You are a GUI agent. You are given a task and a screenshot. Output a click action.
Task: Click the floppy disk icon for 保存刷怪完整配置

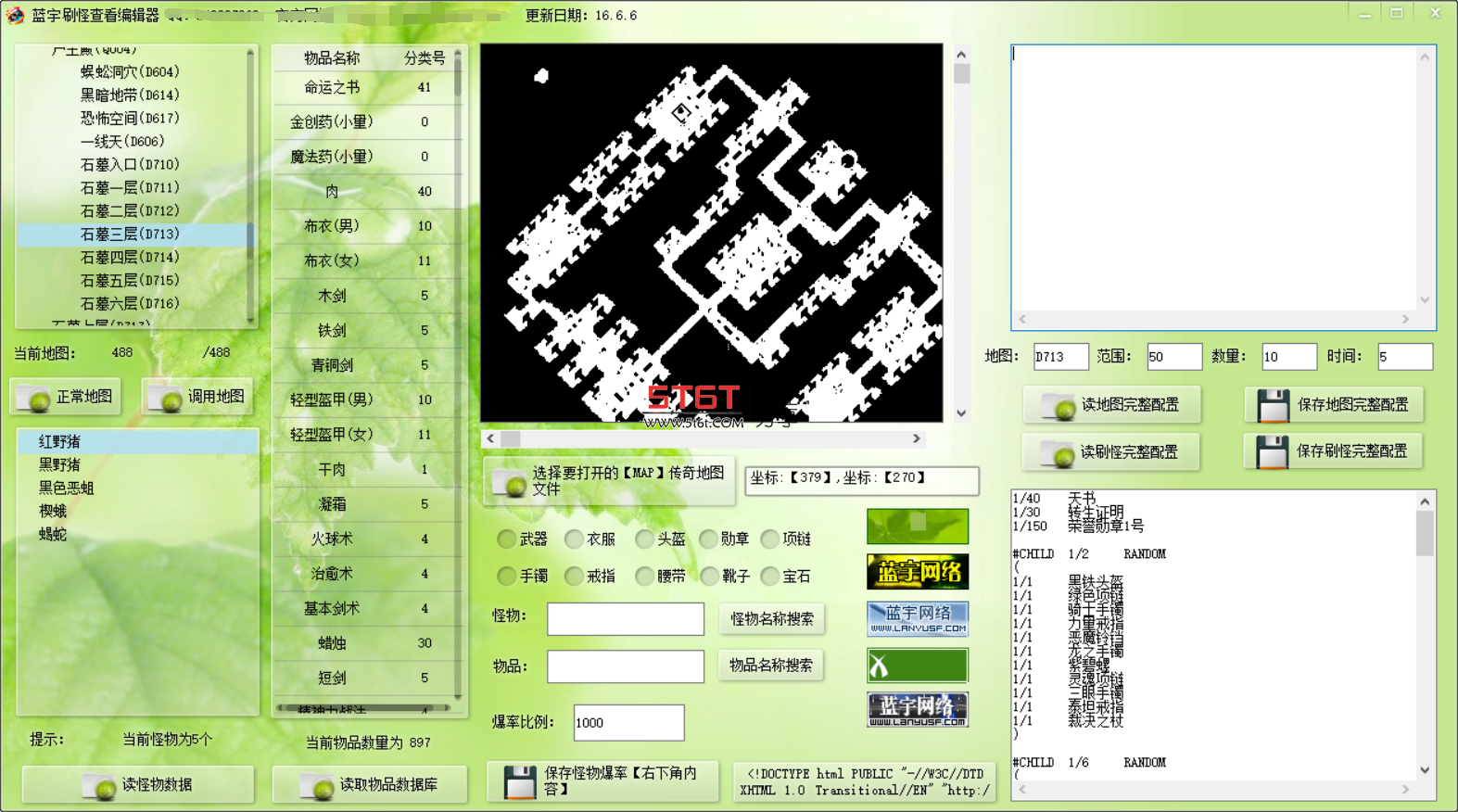(1272, 451)
